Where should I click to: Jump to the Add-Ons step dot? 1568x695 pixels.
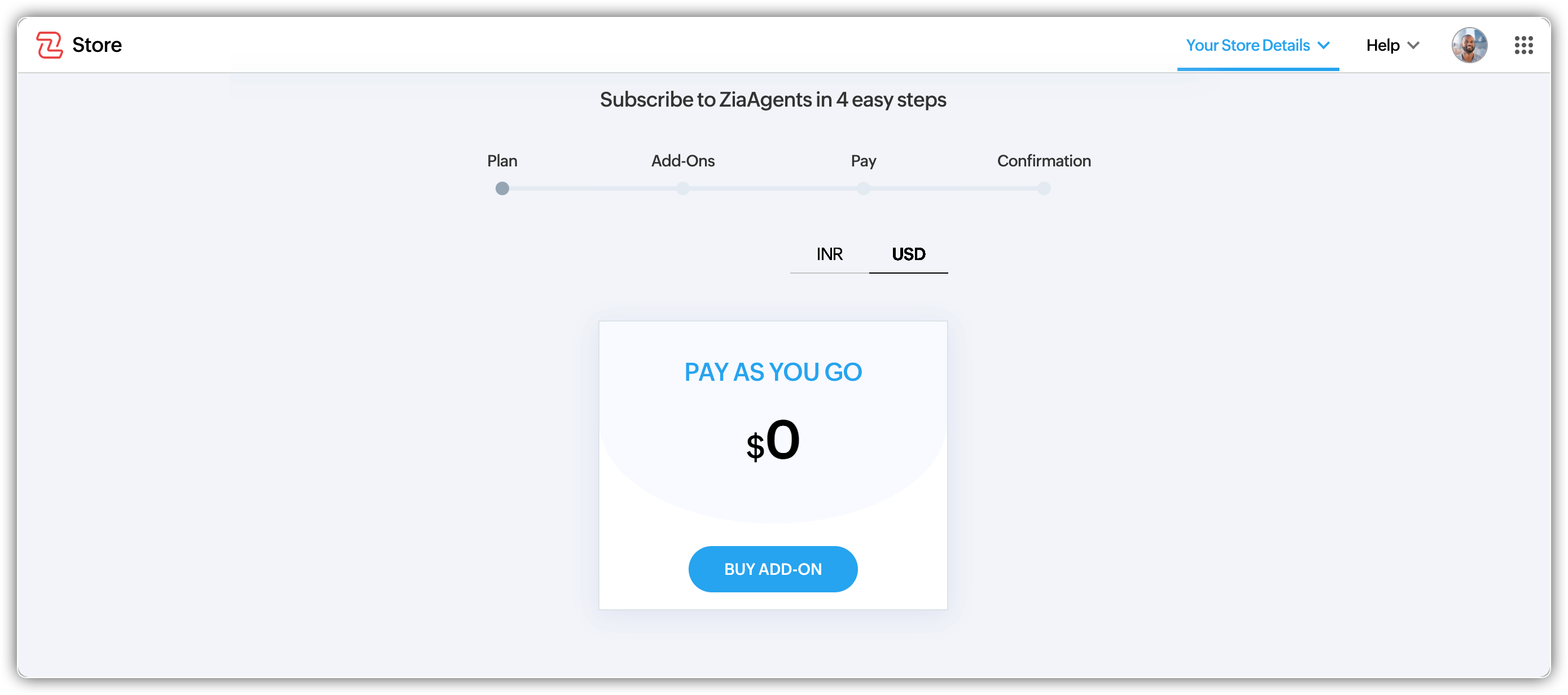683,188
